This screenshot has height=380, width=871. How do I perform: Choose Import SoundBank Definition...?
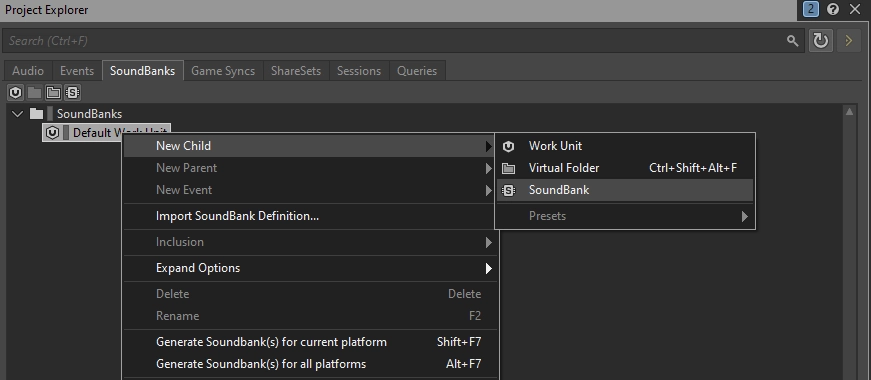(x=309, y=216)
